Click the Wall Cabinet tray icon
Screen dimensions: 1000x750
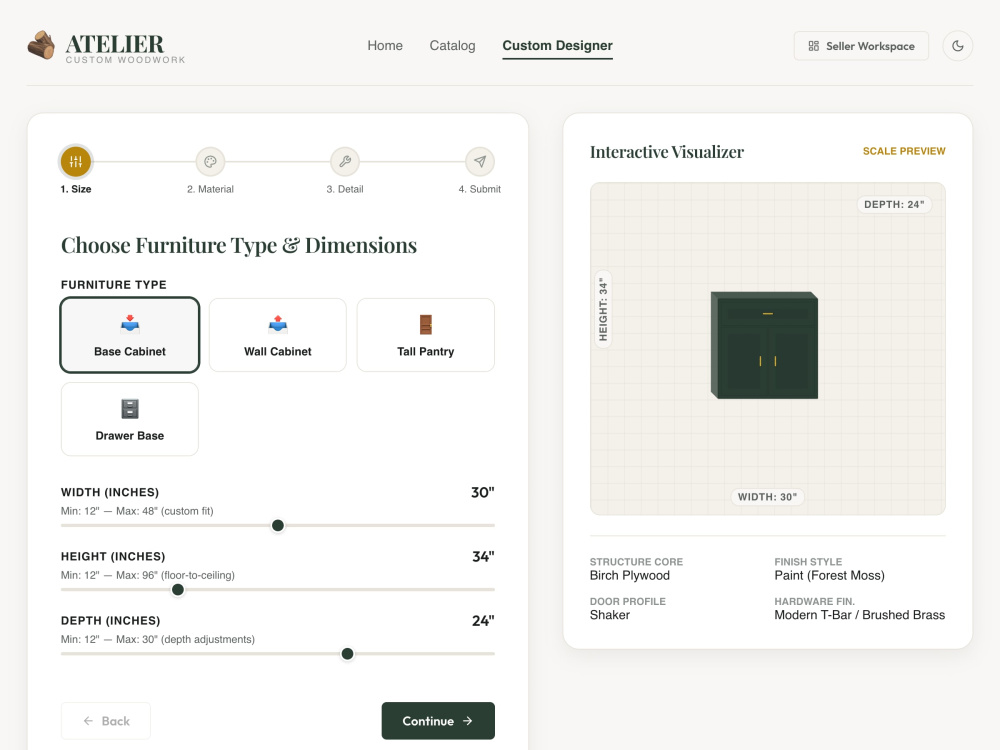pos(277,325)
